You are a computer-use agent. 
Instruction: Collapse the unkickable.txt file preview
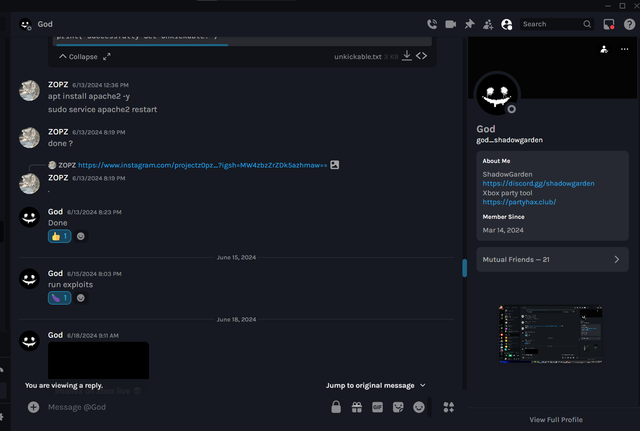tap(78, 57)
